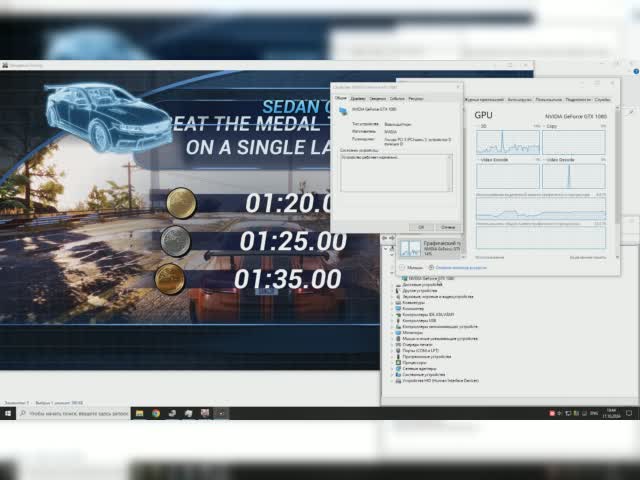Switch to the 'Ресурсы' tab
The height and width of the screenshot is (480, 640).
point(416,99)
